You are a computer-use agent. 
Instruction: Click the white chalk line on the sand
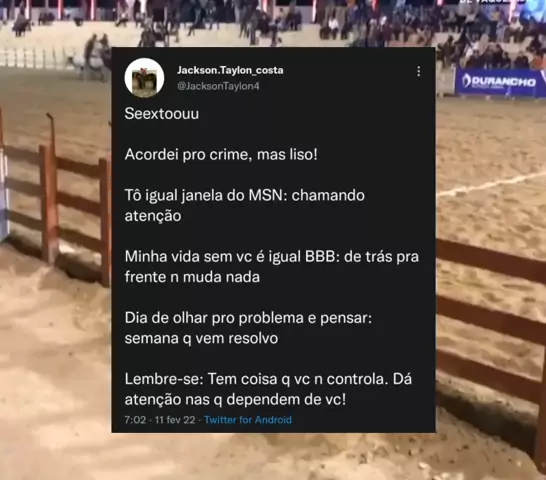(490, 185)
